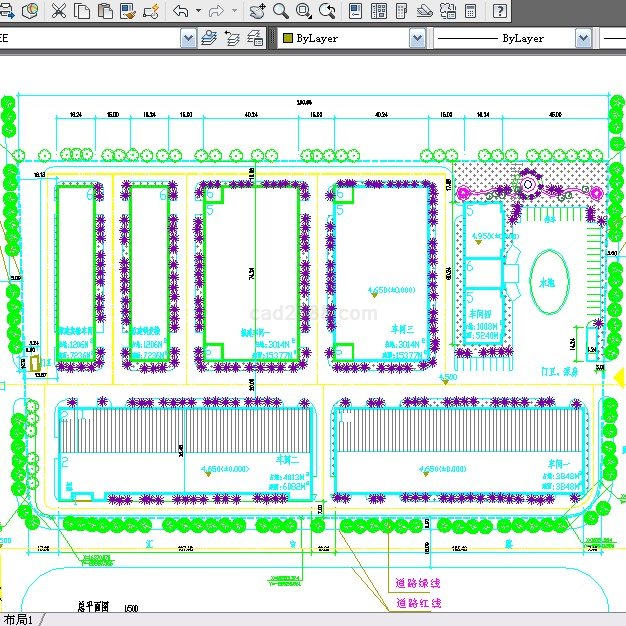Open the QuickCalc calculator

470,11
